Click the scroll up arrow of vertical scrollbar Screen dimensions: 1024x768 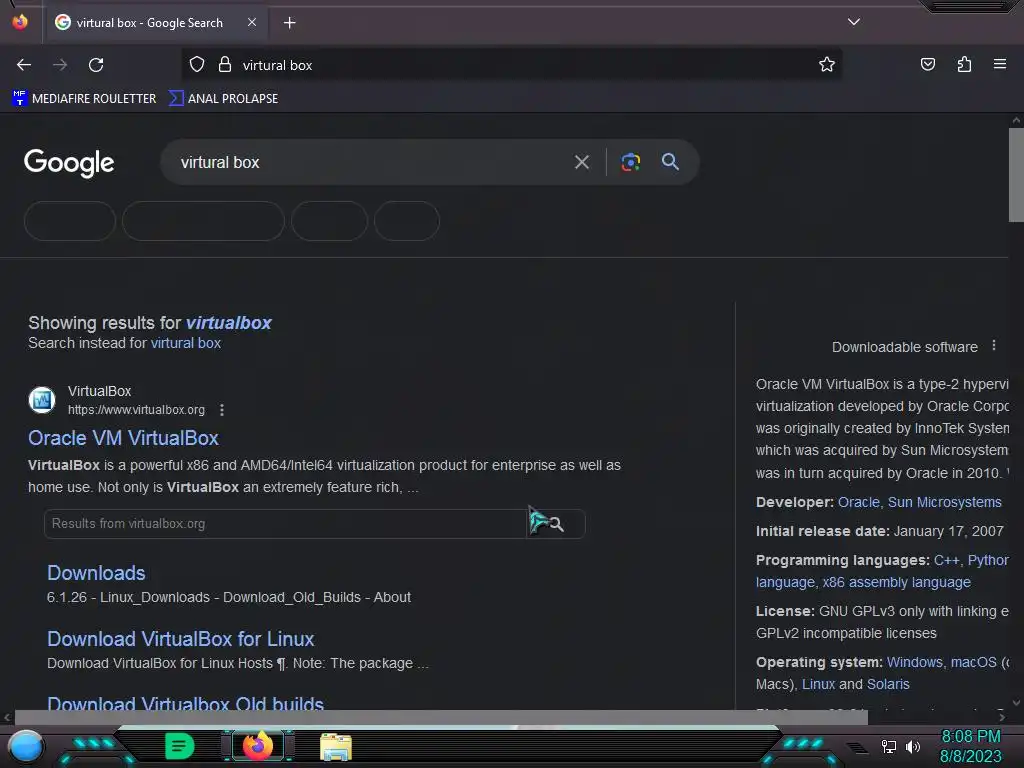[1016, 120]
